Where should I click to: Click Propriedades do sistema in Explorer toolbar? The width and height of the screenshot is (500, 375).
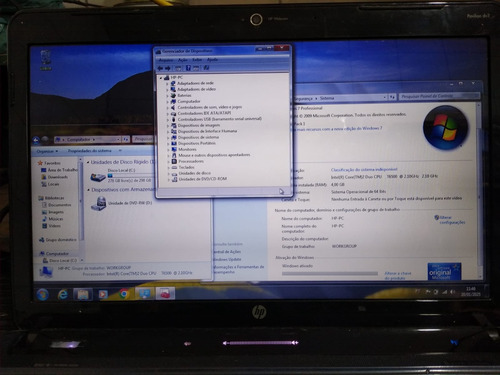90,151
